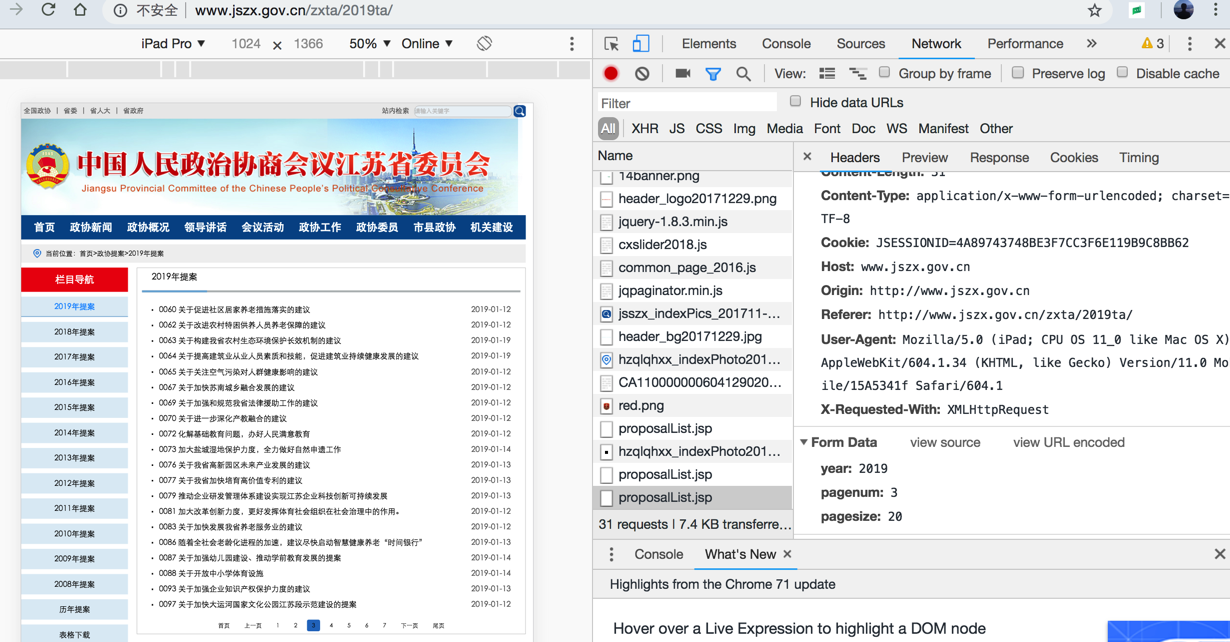Click the network Filter text field
The image size is (1230, 642).
[686, 103]
